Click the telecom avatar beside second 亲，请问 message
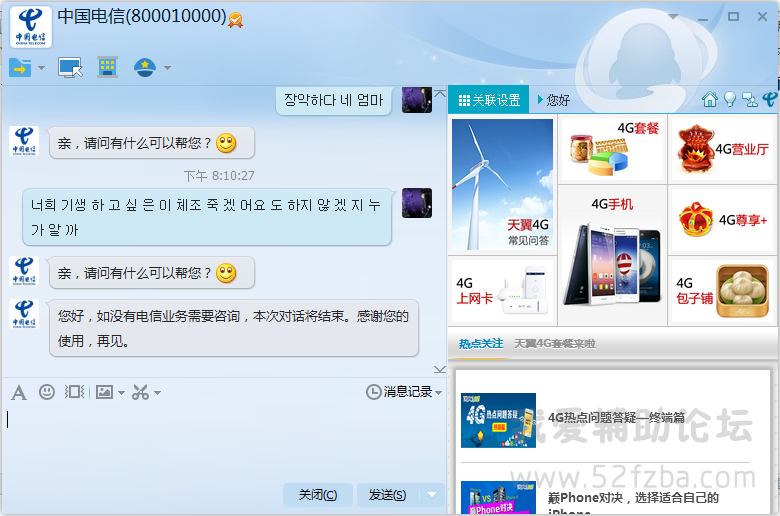Viewport: 780px width, 516px height. point(24,271)
